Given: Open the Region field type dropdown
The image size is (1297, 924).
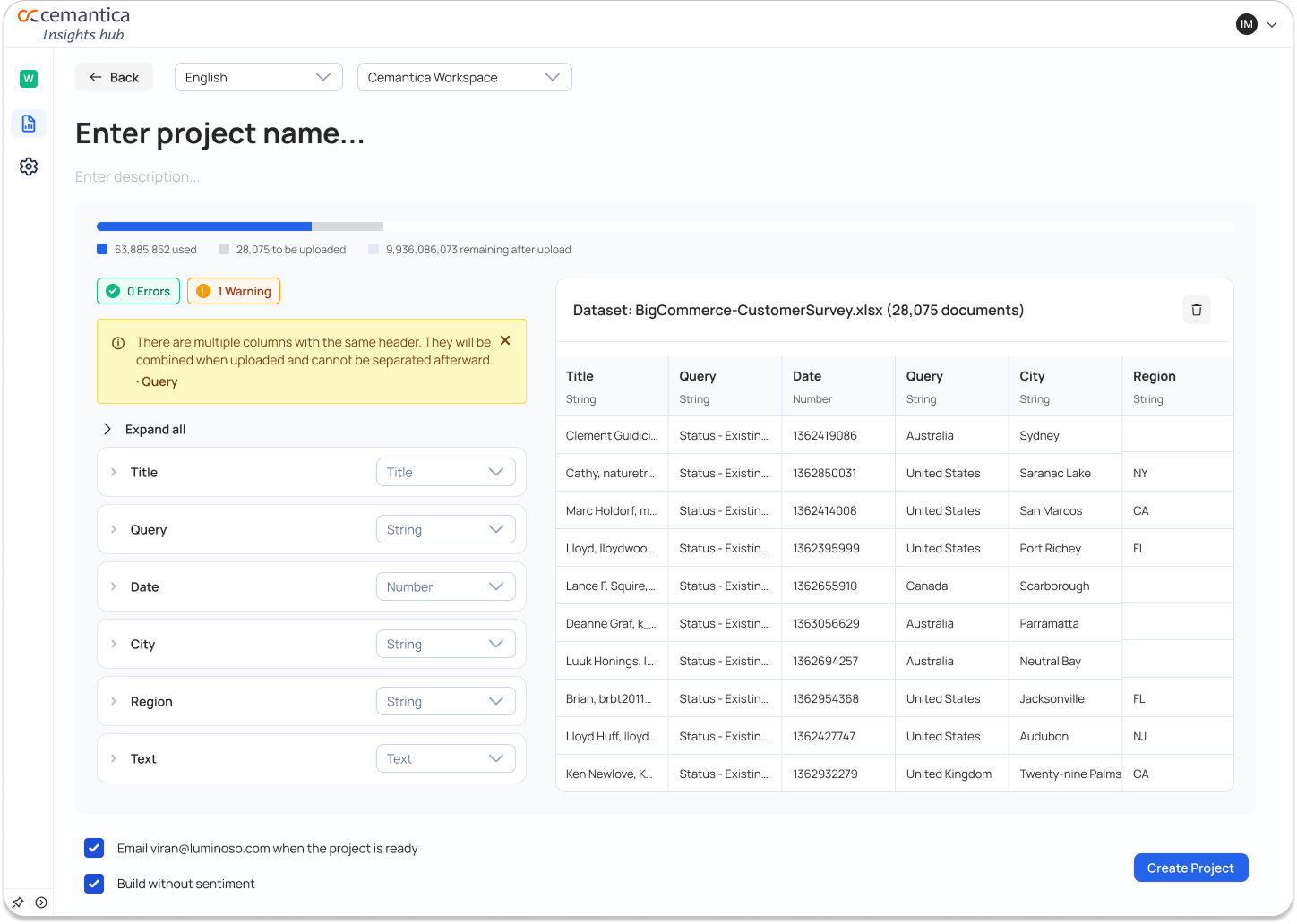Looking at the screenshot, I should click(446, 701).
